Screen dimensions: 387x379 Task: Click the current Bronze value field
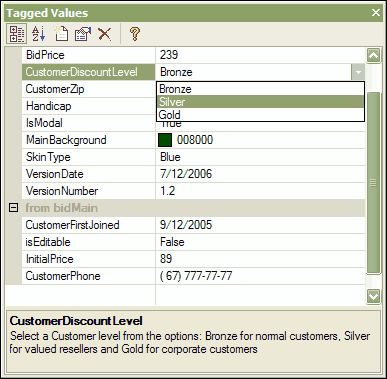(253, 72)
